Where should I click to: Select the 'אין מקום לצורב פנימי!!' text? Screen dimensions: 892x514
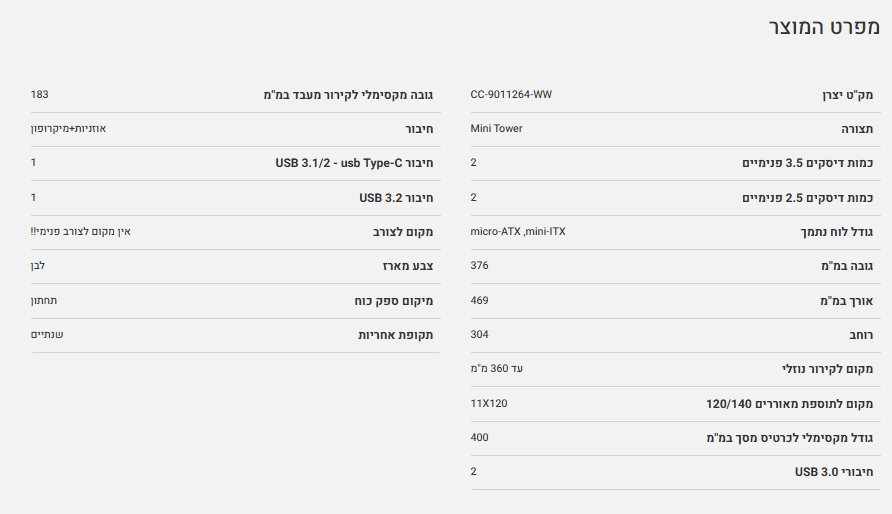81,231
